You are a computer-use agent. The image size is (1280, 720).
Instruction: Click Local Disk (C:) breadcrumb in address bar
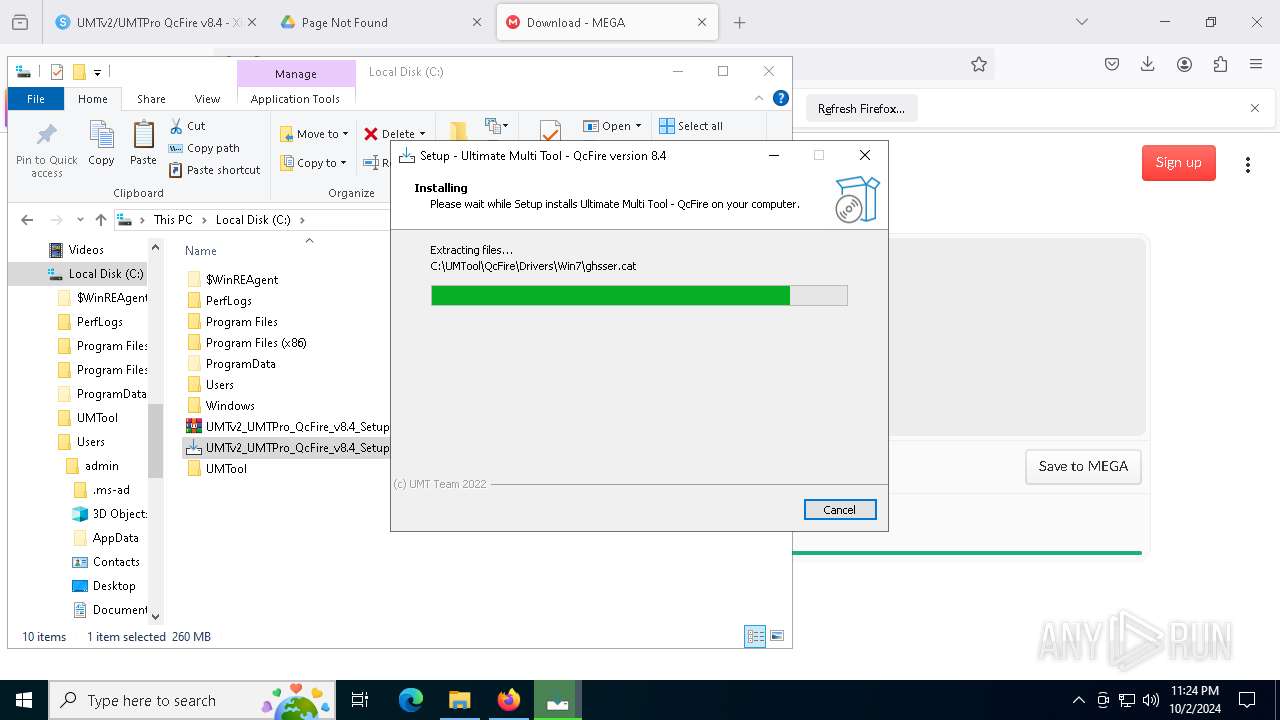tap(253, 220)
